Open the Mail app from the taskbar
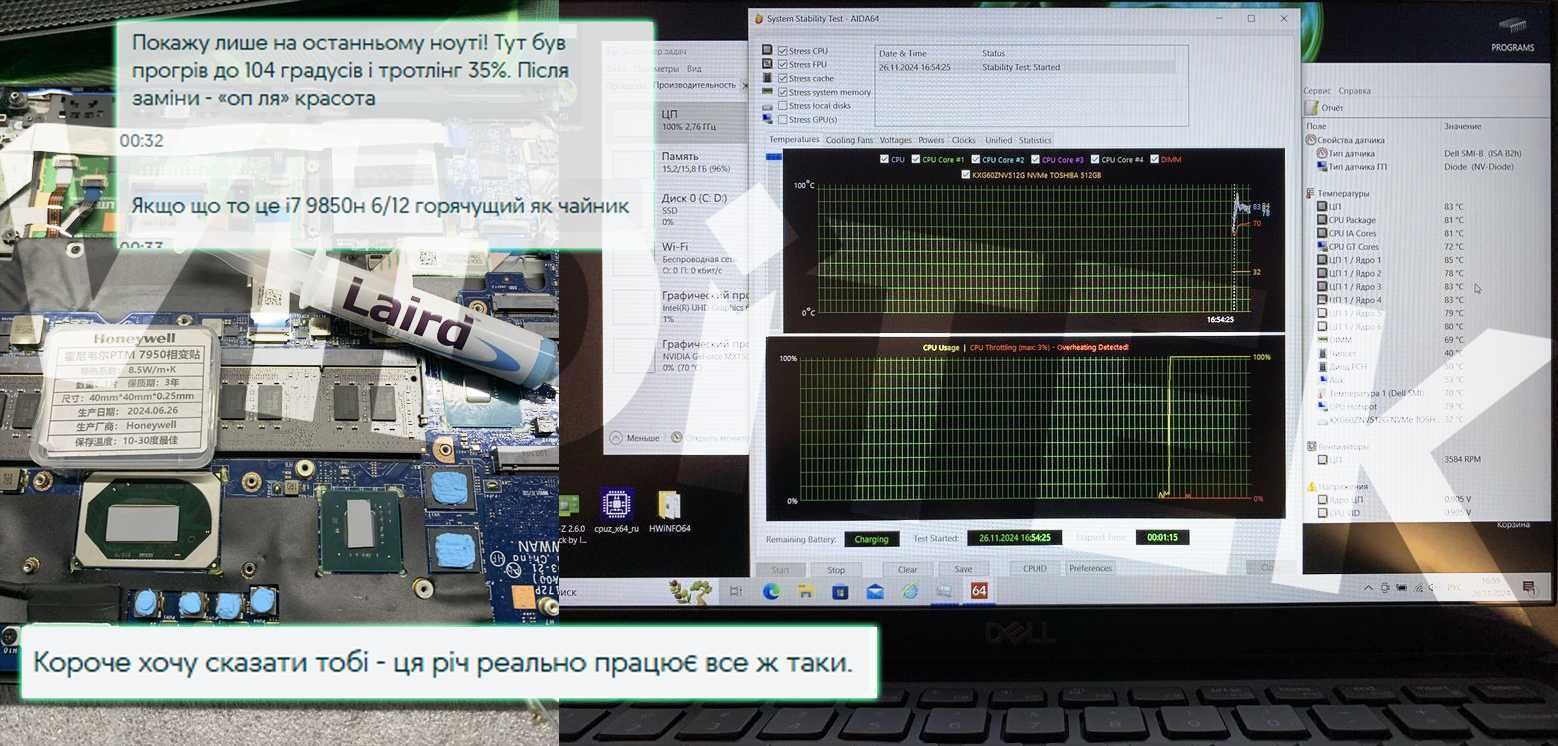1558x746 pixels. click(875, 592)
